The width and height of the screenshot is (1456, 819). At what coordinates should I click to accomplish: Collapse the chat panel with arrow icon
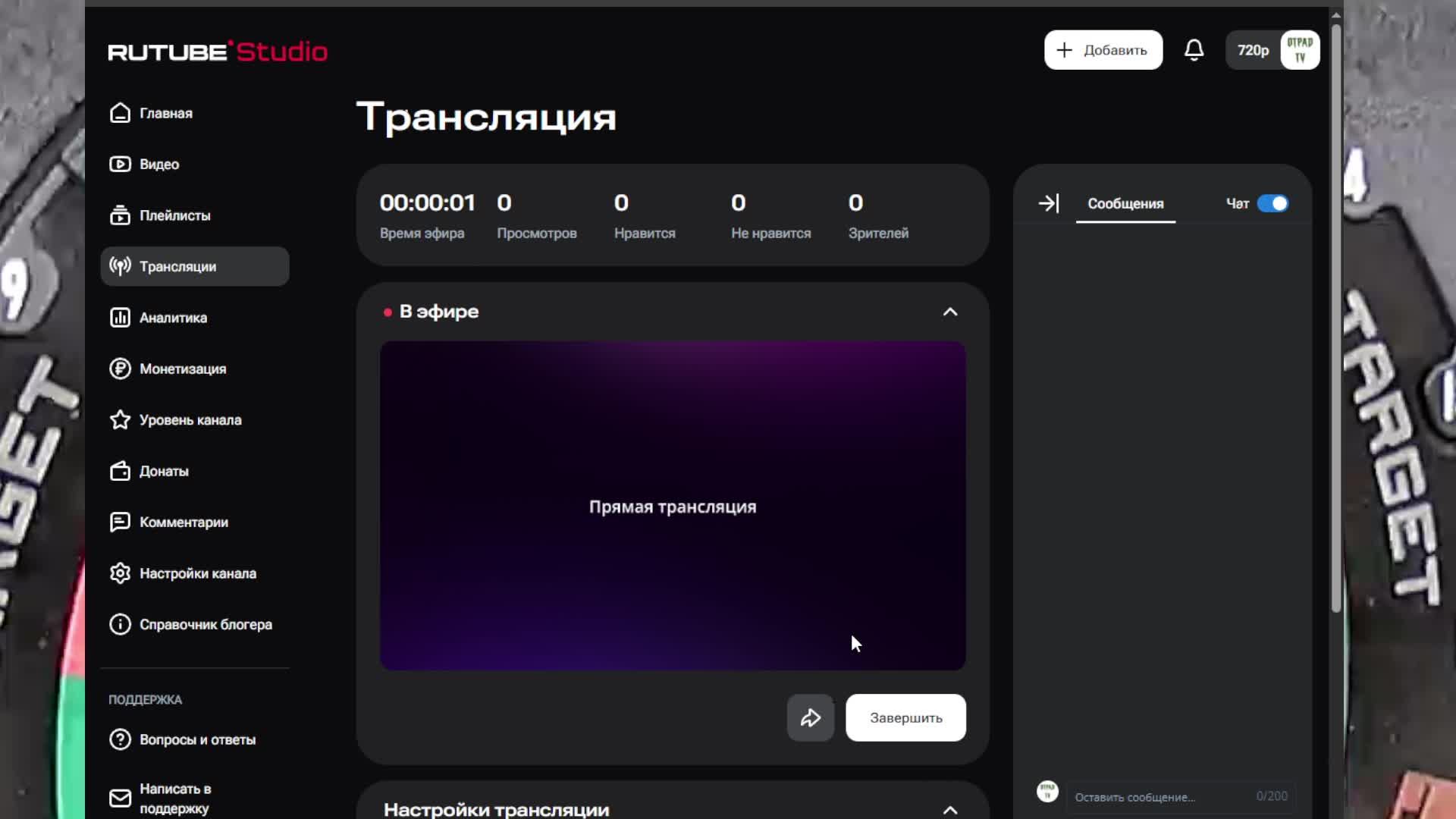coord(1049,203)
